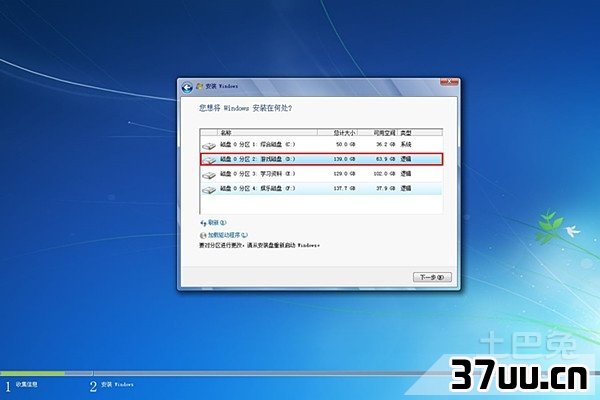Screen dimensions: 600x400
Task: Click the 137.7 GB total size cell
Action: click(x=344, y=188)
